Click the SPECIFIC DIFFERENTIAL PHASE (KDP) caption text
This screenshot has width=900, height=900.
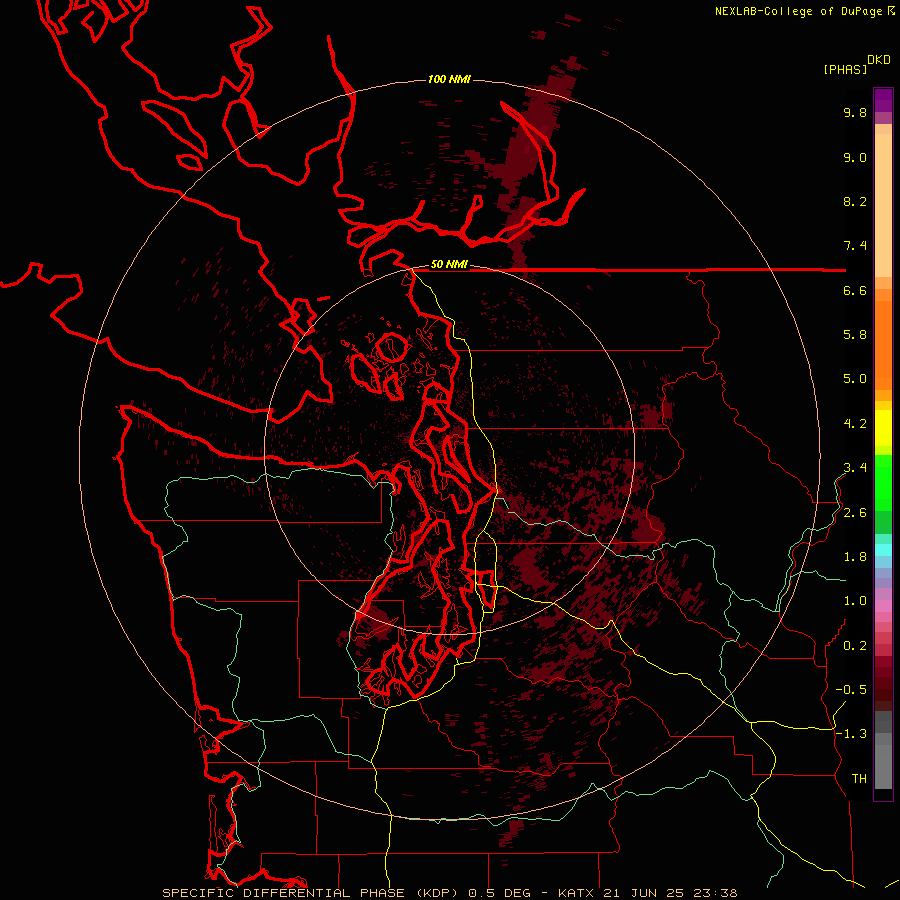pyautogui.click(x=312, y=893)
